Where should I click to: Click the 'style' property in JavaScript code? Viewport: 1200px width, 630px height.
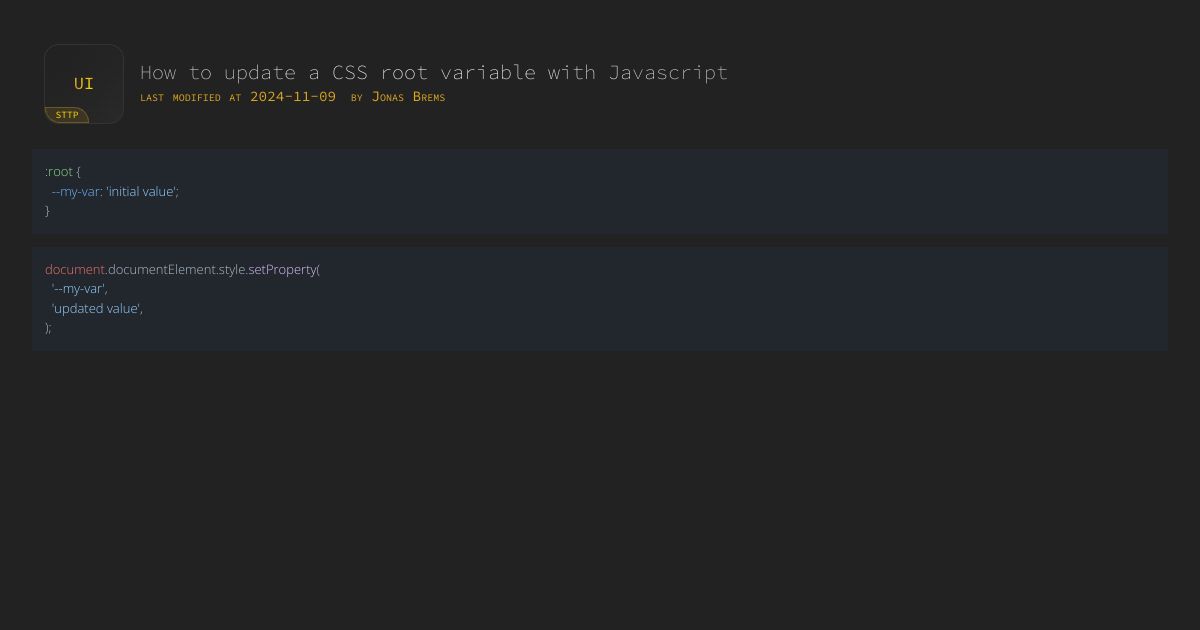231,269
